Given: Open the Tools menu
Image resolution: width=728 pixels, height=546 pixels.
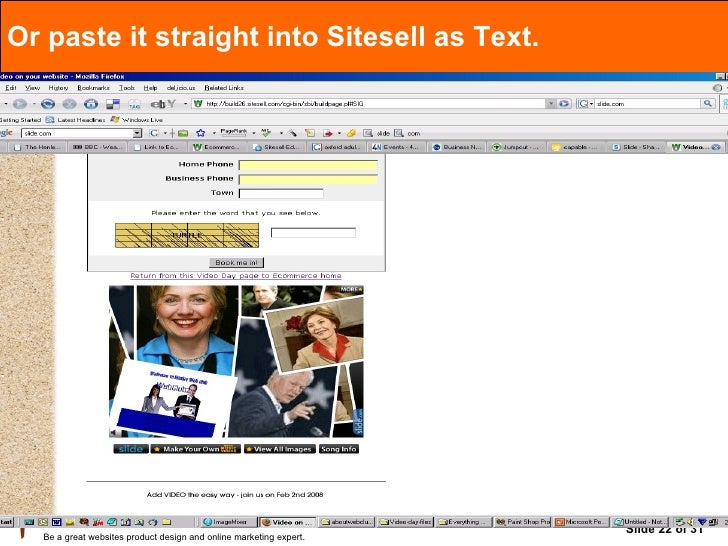Looking at the screenshot, I should point(126,88).
